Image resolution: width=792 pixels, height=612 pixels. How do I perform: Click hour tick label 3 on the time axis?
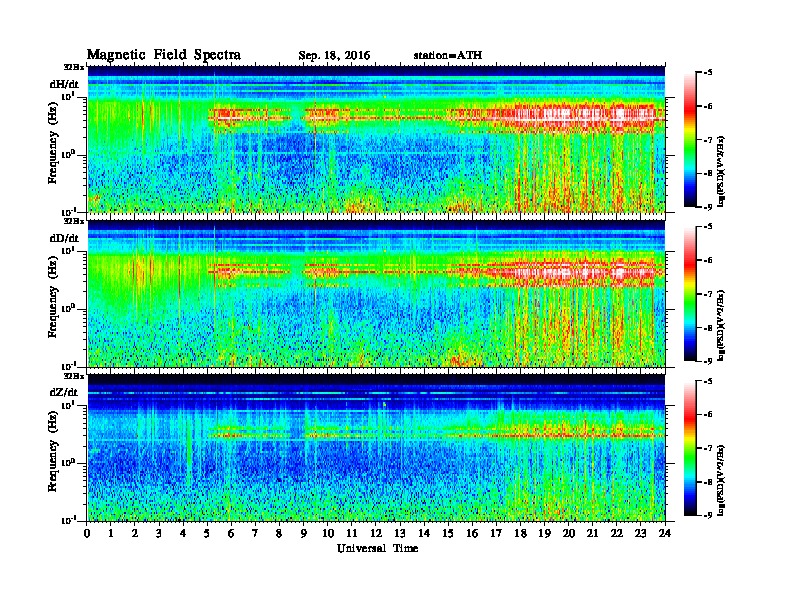[x=159, y=533]
